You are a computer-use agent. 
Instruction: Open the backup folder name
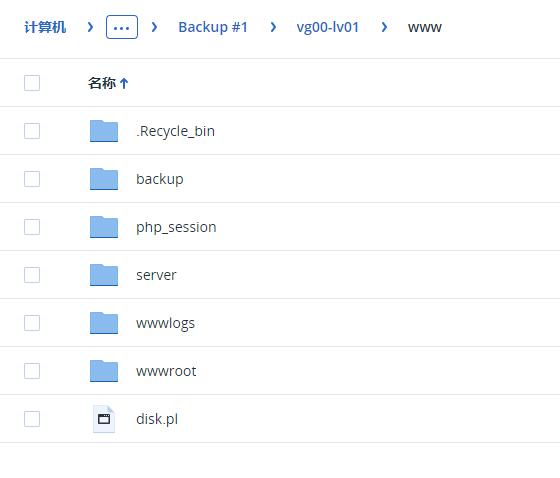[160, 179]
